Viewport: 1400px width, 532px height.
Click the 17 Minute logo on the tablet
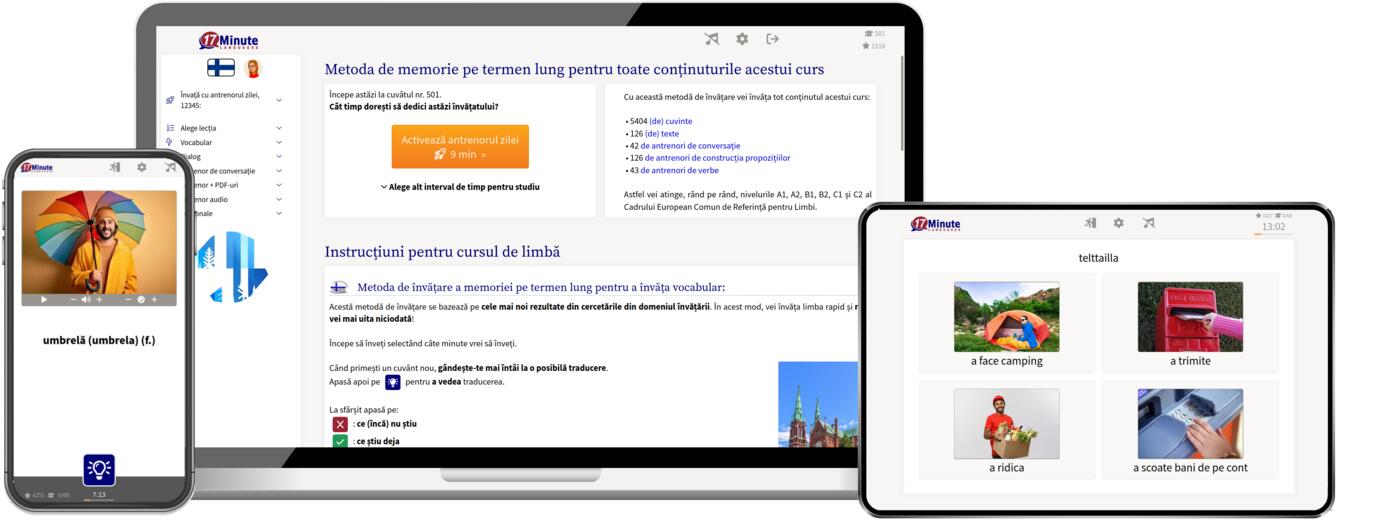pyautogui.click(x=935, y=224)
